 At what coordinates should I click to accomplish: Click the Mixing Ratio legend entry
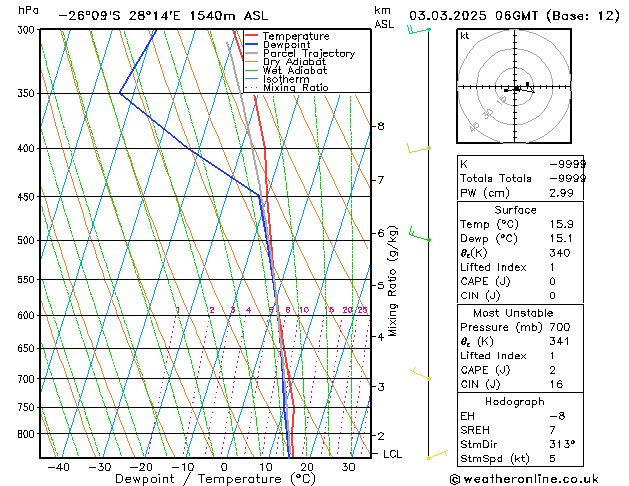tap(287, 87)
